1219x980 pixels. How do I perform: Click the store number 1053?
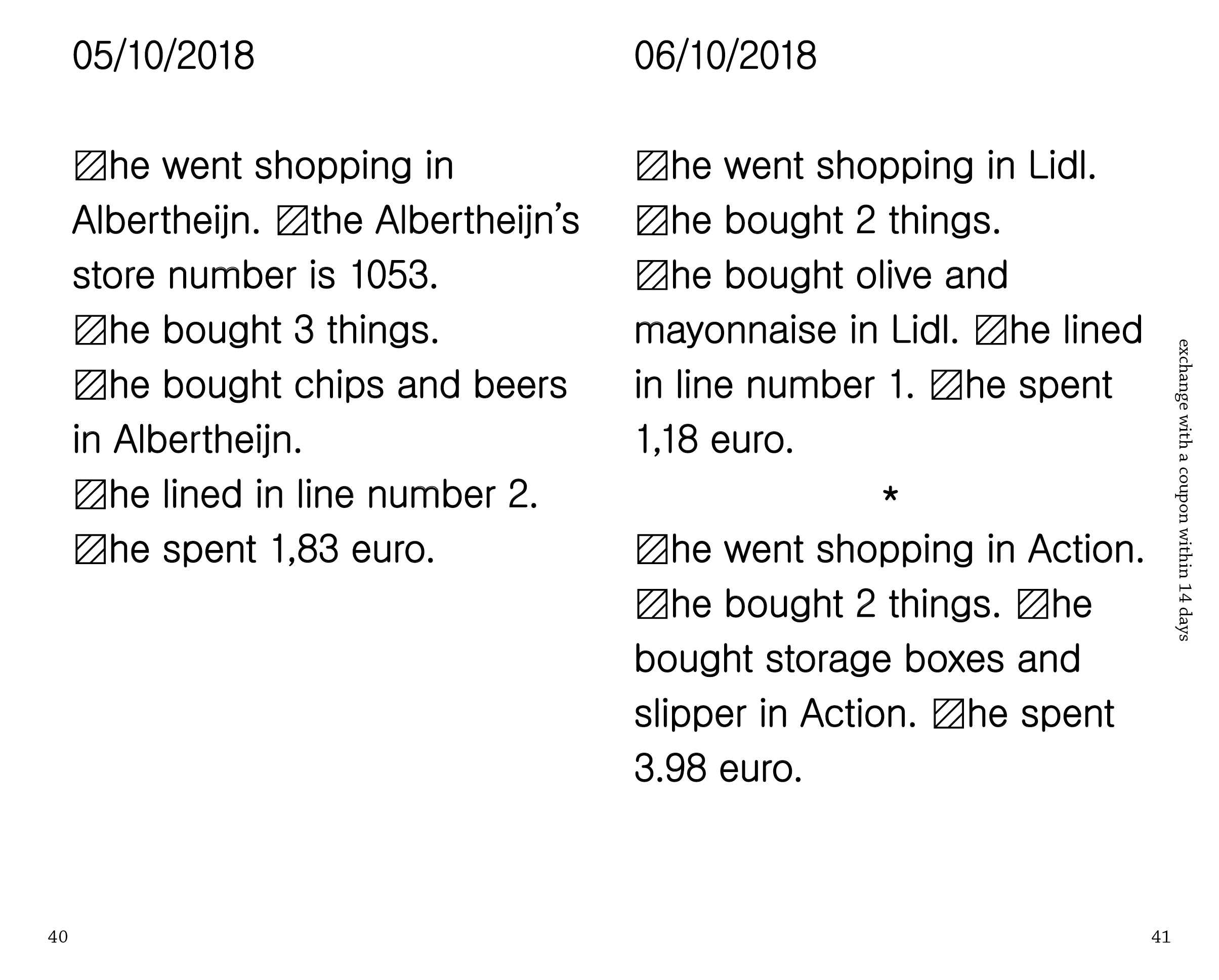(393, 275)
